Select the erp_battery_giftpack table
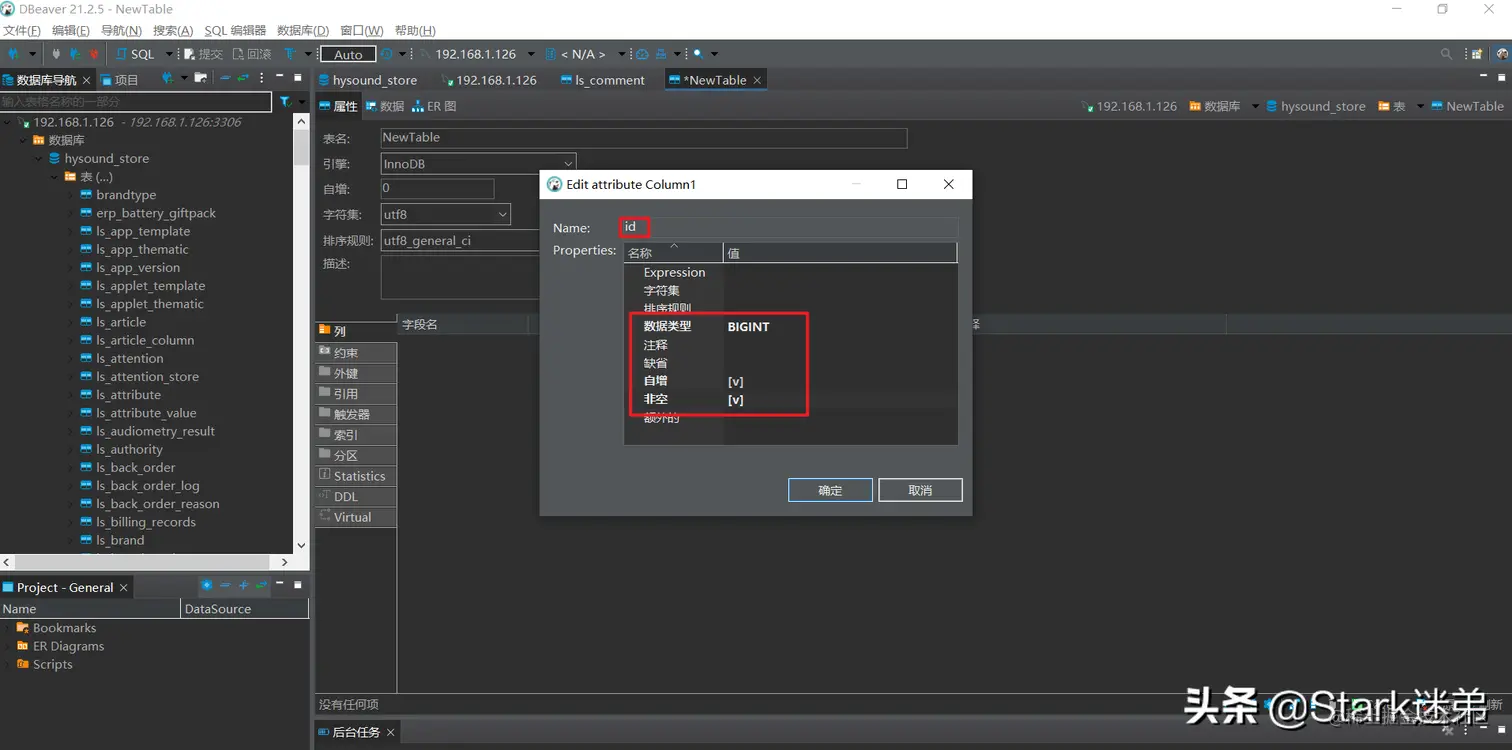Viewport: 1512px width, 750px height. [156, 213]
